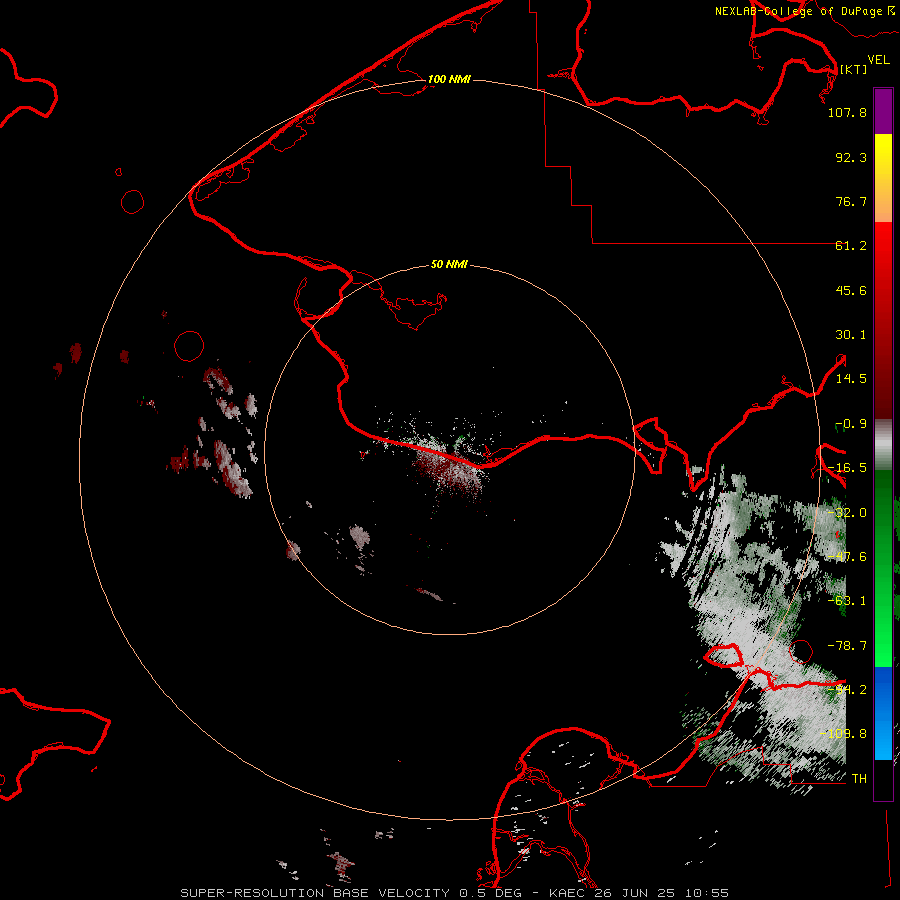The width and height of the screenshot is (900, 900).
Task: Click the [KT] units label
Action: pos(853,69)
